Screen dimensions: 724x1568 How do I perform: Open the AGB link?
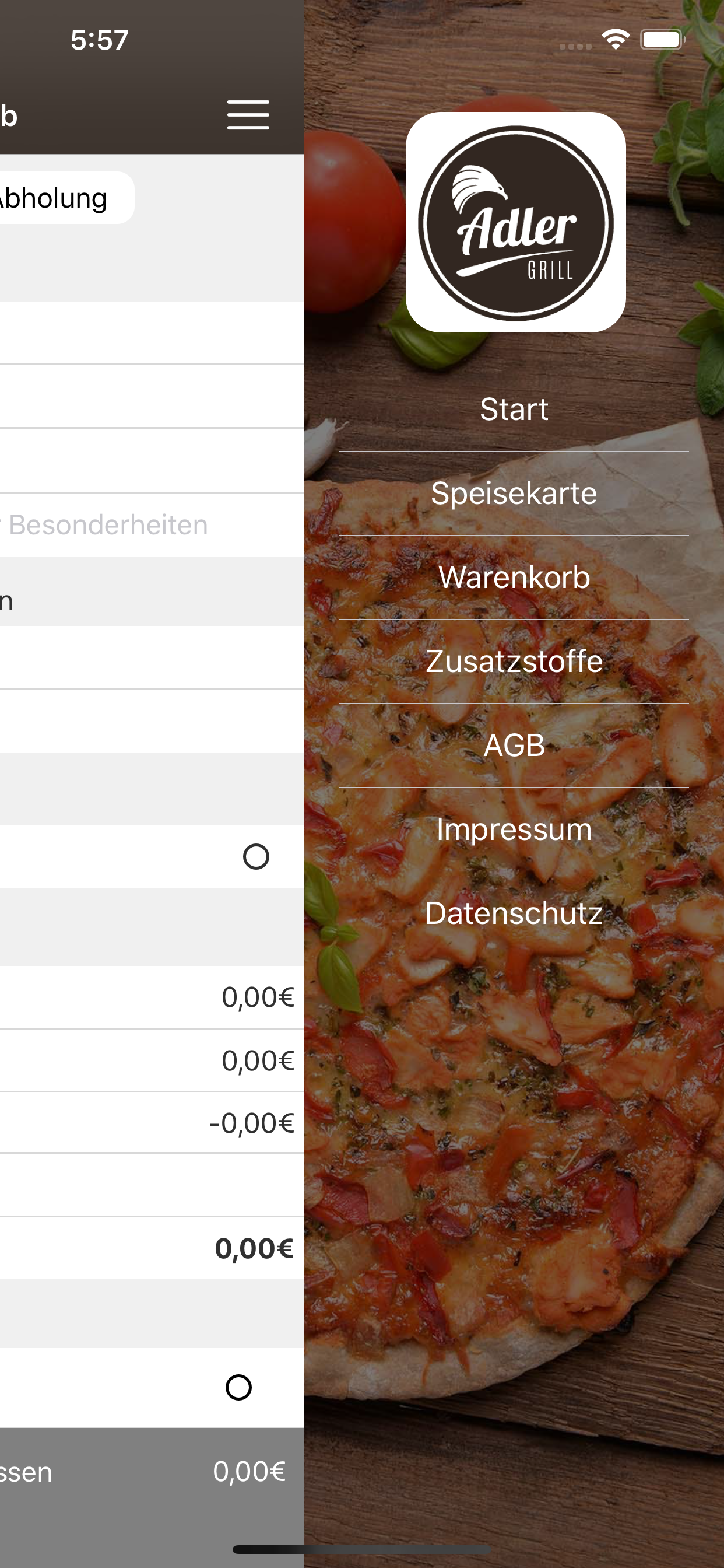[514, 745]
